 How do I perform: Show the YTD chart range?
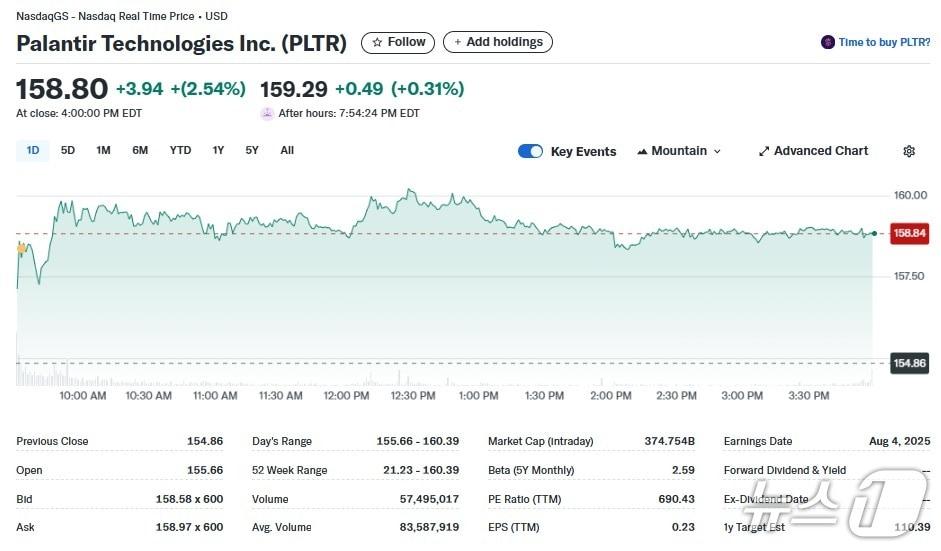coord(180,150)
